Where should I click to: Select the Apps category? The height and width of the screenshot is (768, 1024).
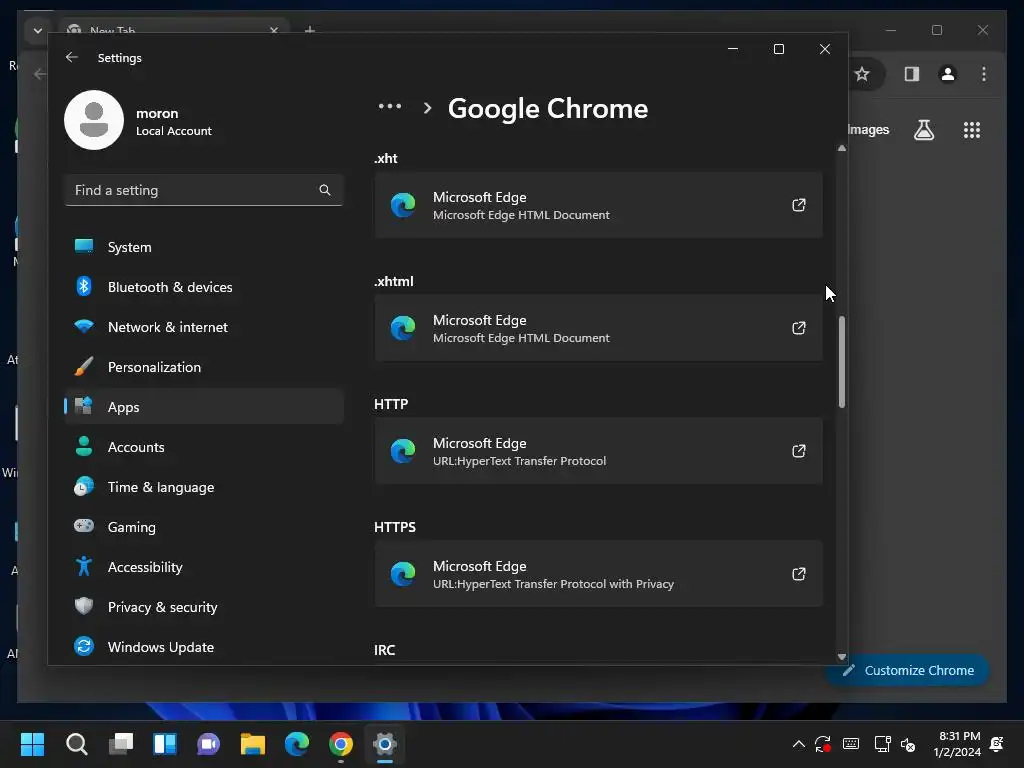(x=204, y=407)
